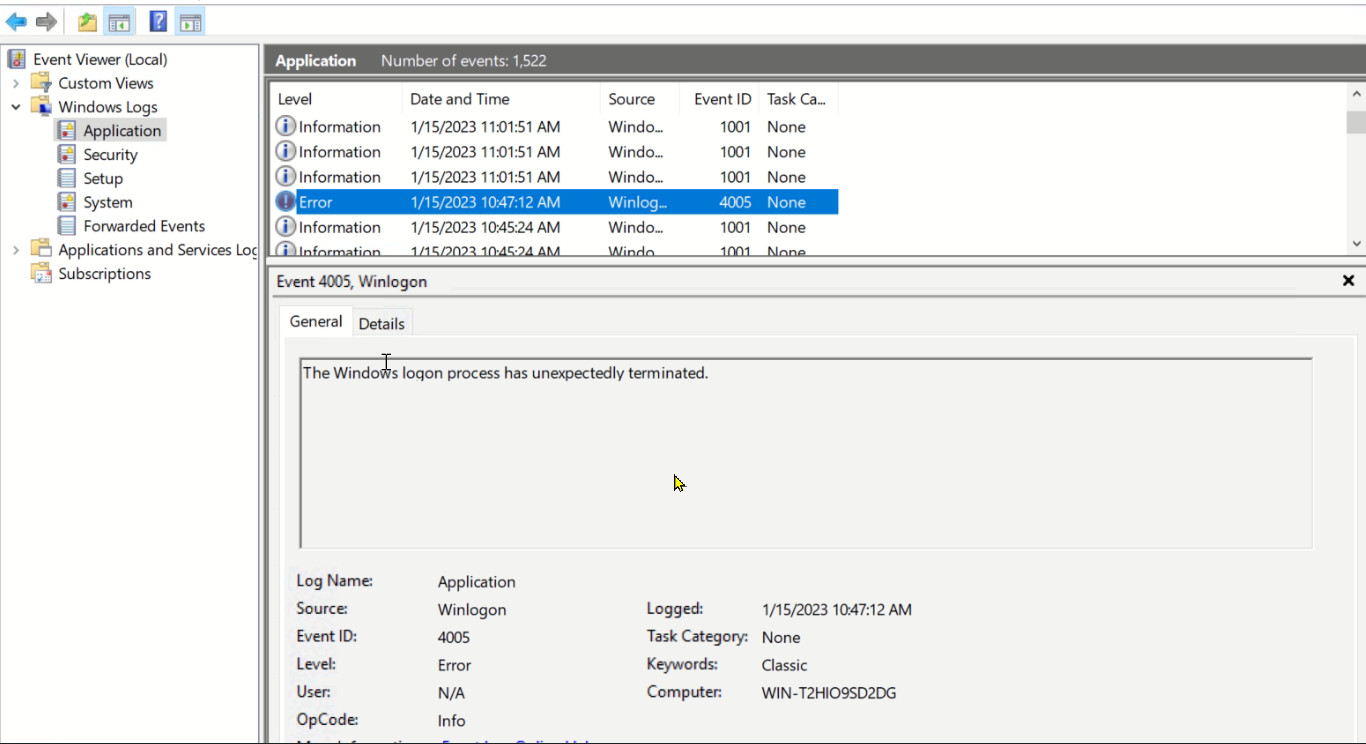The width and height of the screenshot is (1366, 744).
Task: Sort events by Date and Time column
Action: 460,99
